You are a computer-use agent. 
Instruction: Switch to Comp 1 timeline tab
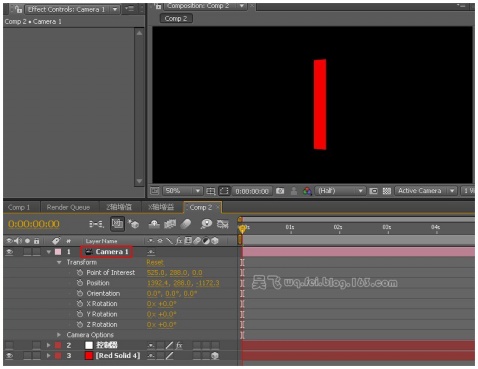click(19, 207)
